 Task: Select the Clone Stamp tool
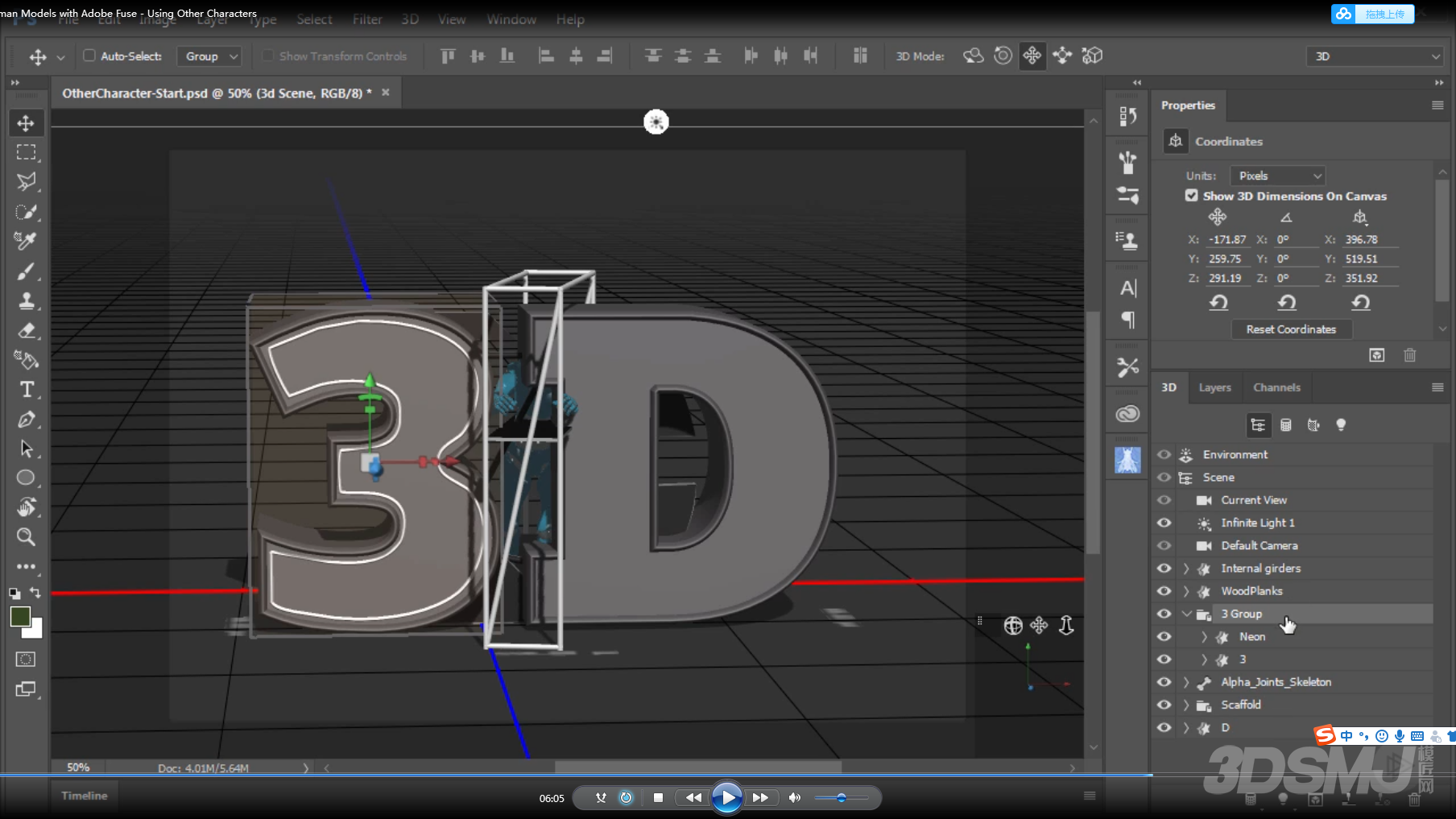point(26,301)
